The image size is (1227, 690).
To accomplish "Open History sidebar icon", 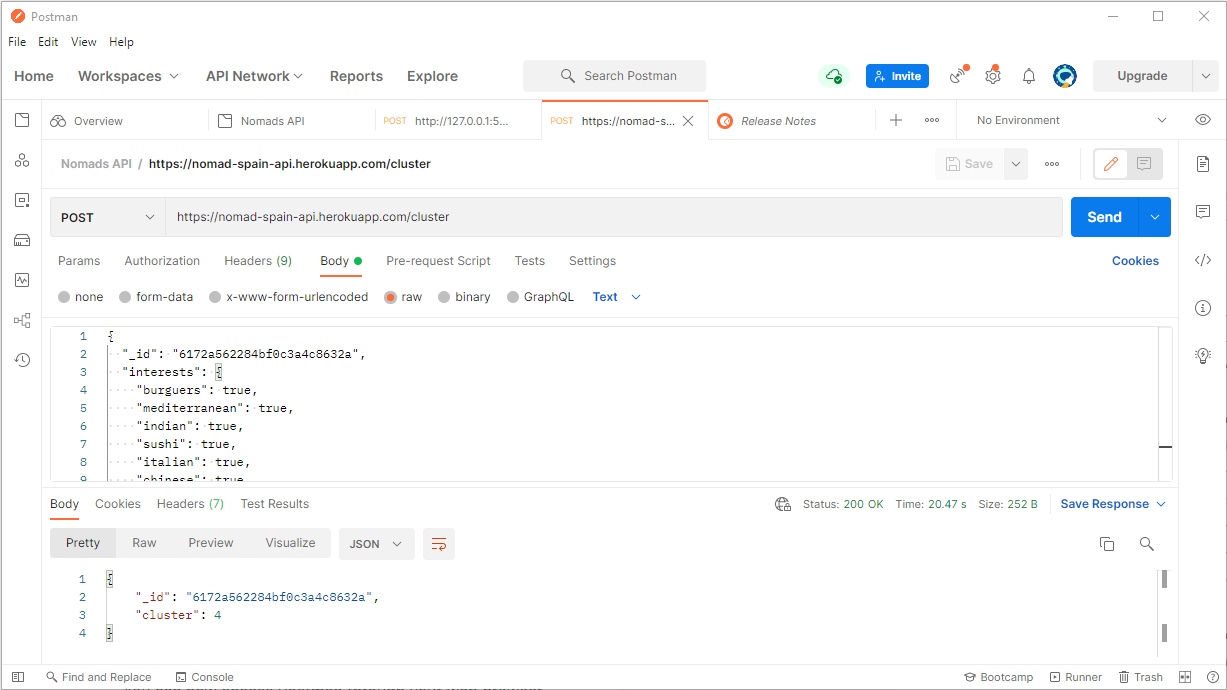I will tap(22, 360).
